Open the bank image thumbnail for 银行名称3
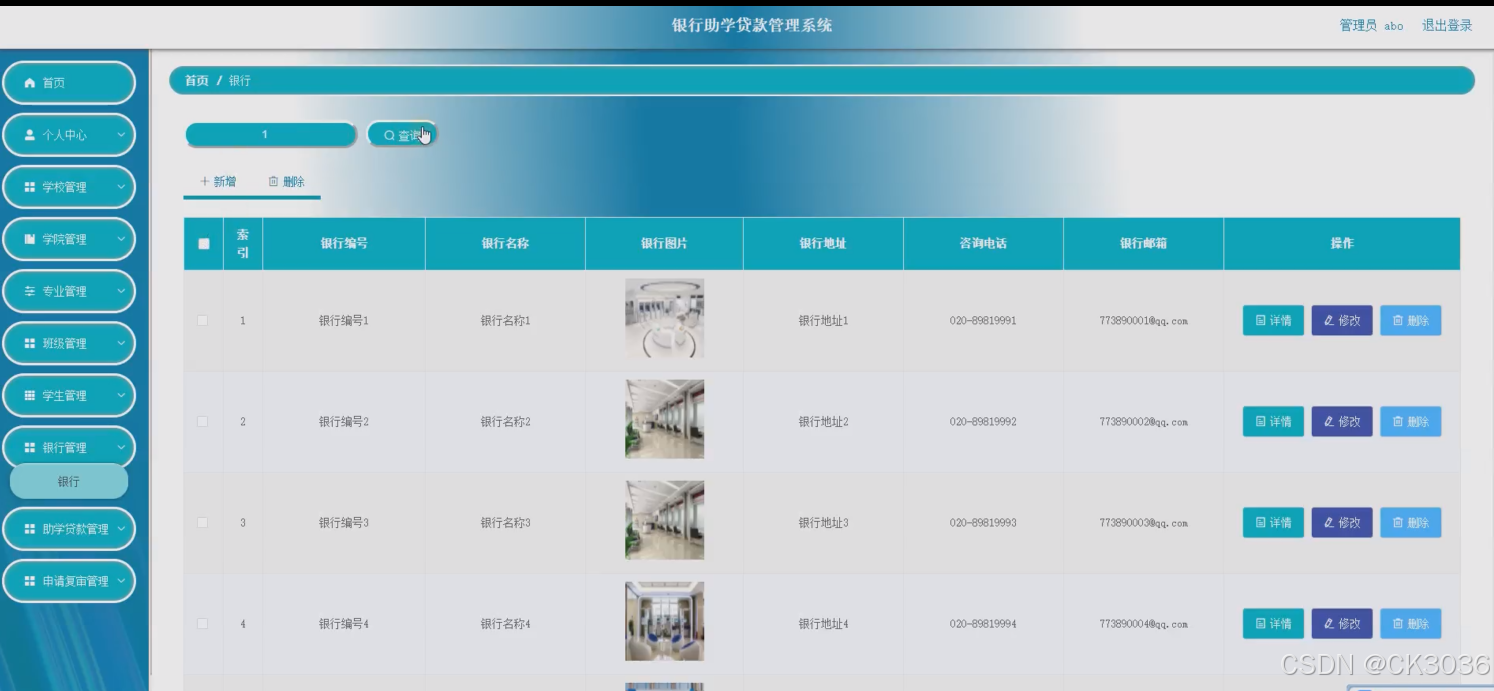The height and width of the screenshot is (691, 1494). click(664, 520)
